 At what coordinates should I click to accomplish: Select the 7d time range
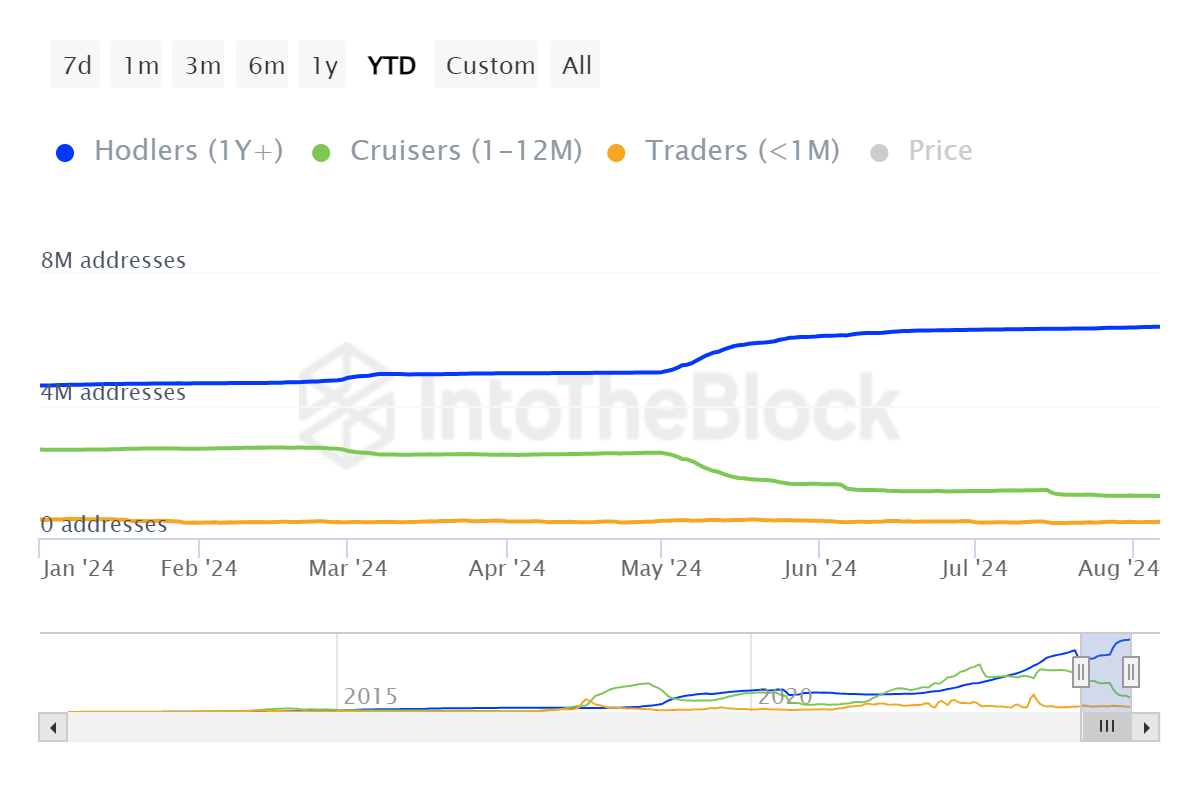(76, 66)
